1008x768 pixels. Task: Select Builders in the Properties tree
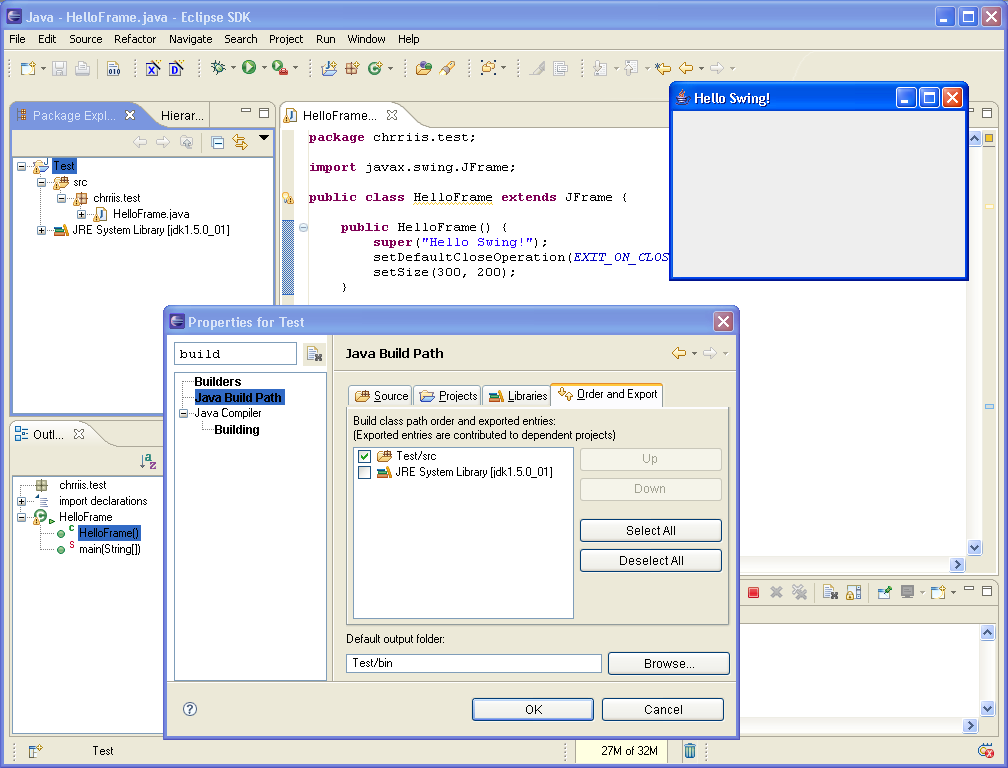click(218, 382)
